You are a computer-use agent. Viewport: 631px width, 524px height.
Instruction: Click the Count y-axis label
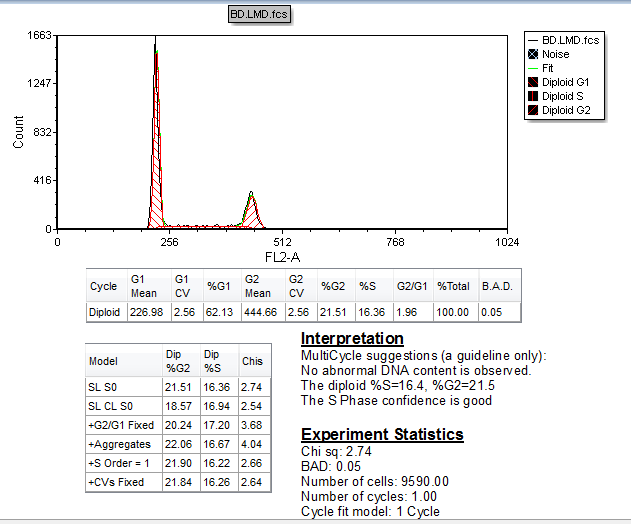[19, 131]
